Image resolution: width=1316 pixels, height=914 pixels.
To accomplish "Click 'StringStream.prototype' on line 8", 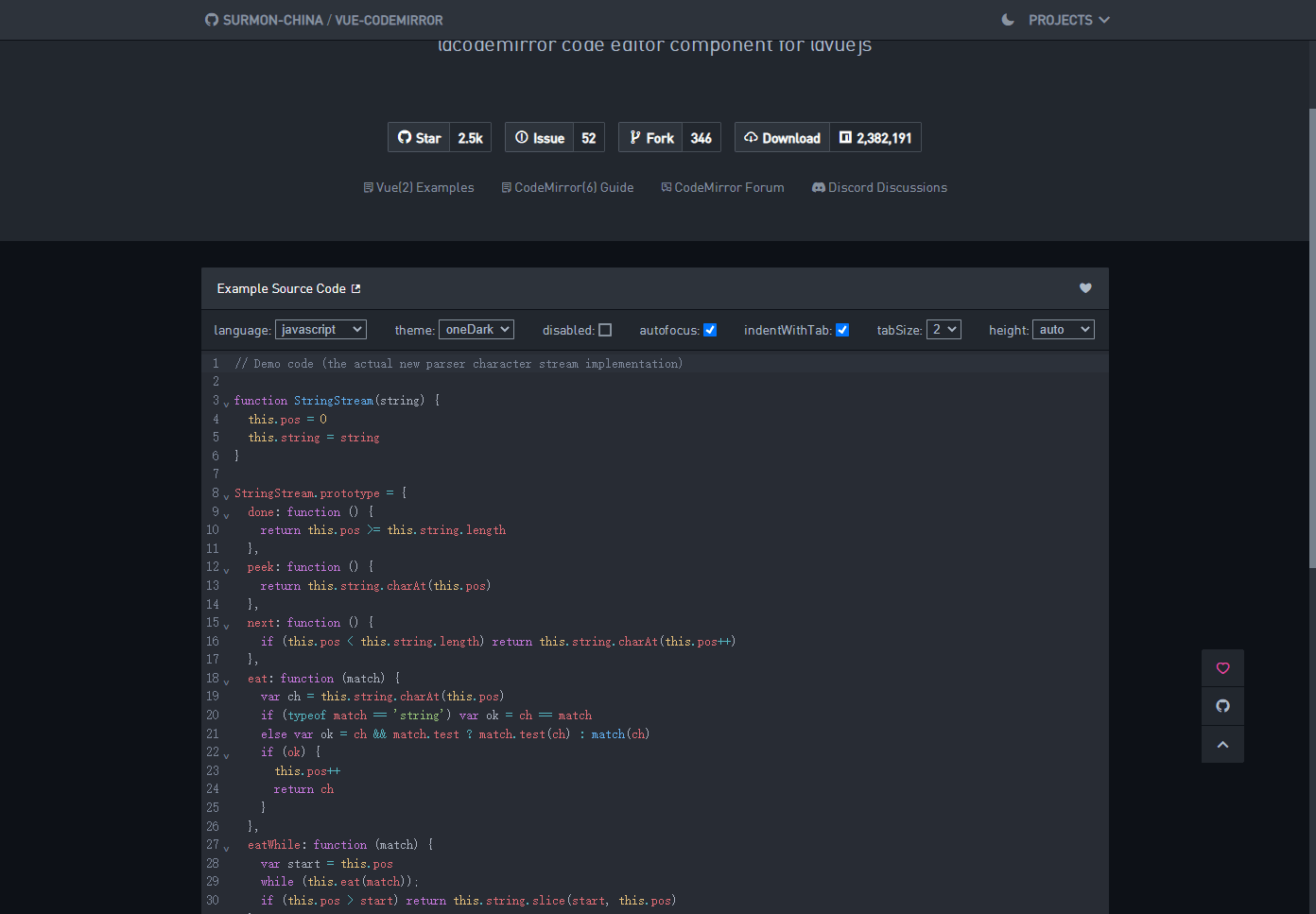I will click(307, 493).
